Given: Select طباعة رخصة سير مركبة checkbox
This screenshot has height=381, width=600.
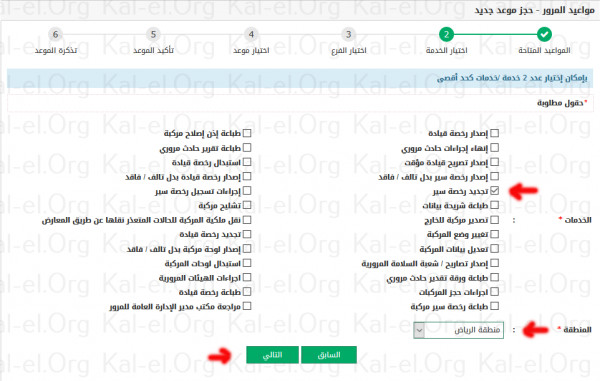Looking at the screenshot, I should coord(495,306).
